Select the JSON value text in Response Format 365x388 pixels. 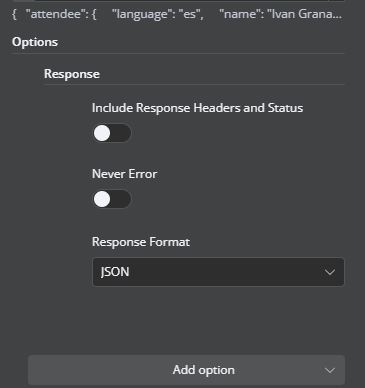pyautogui.click(x=115, y=272)
